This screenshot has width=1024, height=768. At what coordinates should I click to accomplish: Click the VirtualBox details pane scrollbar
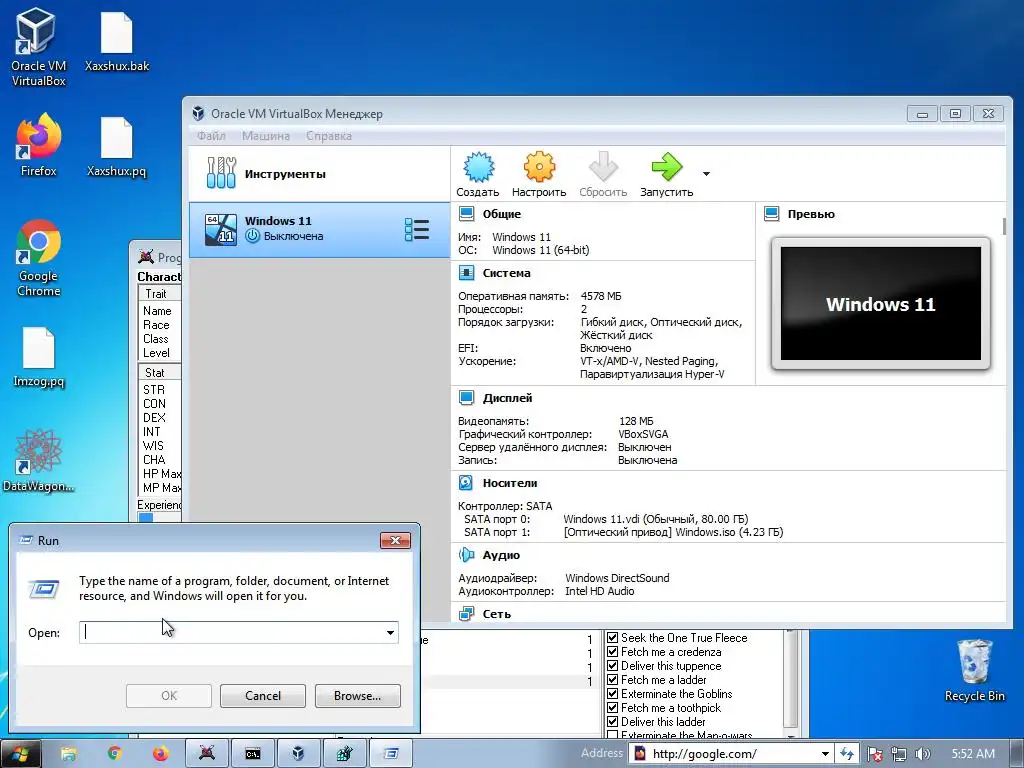click(x=1004, y=227)
